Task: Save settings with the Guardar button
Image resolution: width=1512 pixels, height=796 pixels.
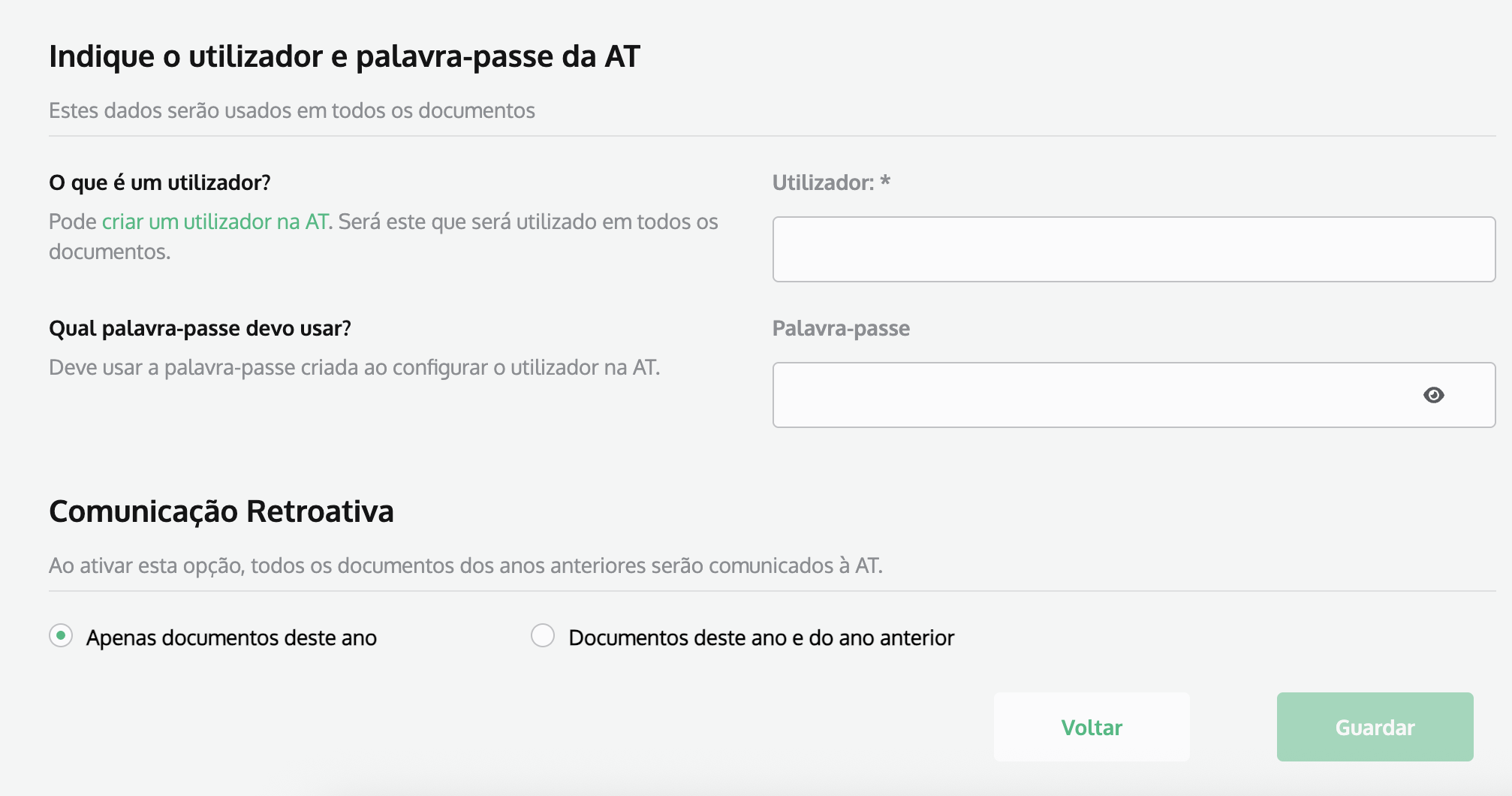Action: point(1375,727)
